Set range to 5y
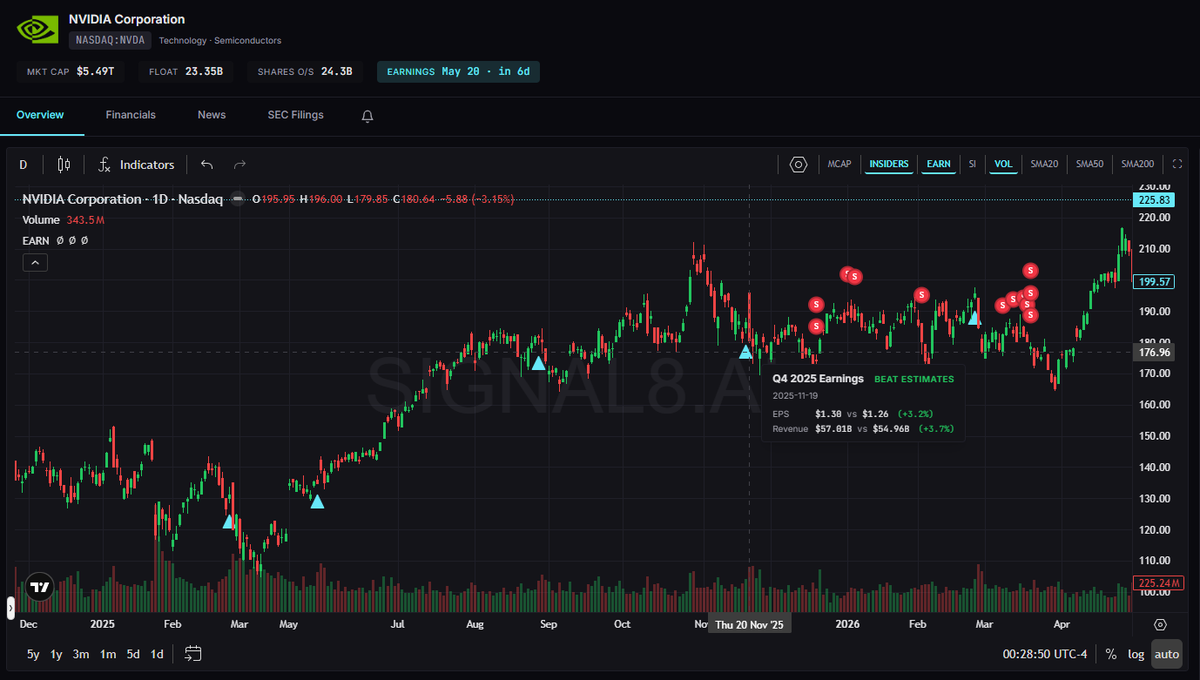1200x680 pixels. pos(34,654)
